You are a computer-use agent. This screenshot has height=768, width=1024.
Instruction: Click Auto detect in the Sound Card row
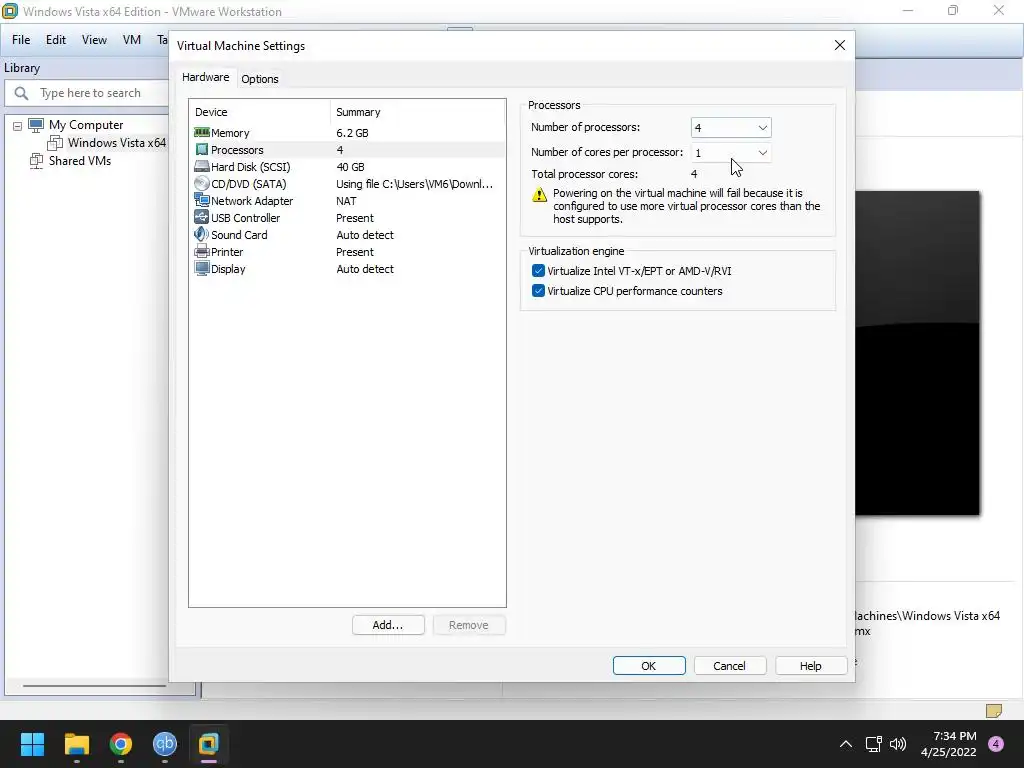click(x=364, y=234)
